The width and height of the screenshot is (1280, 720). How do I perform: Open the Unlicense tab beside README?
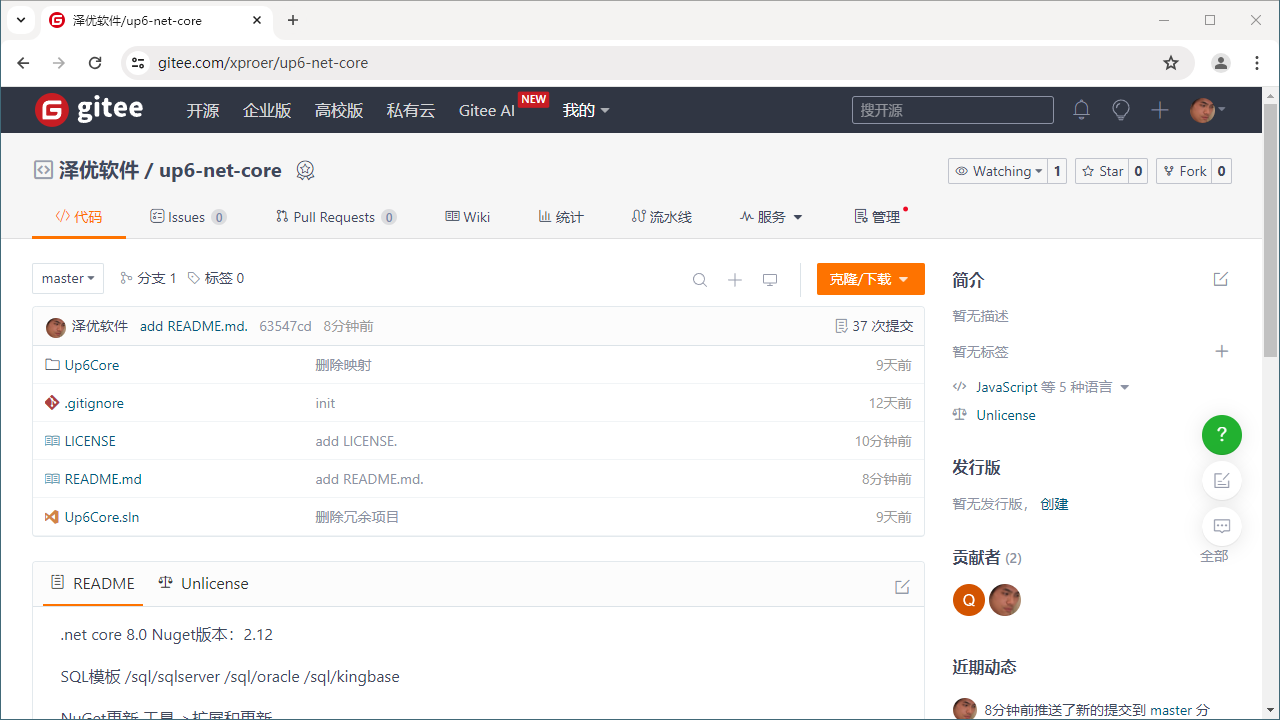[x=204, y=583]
